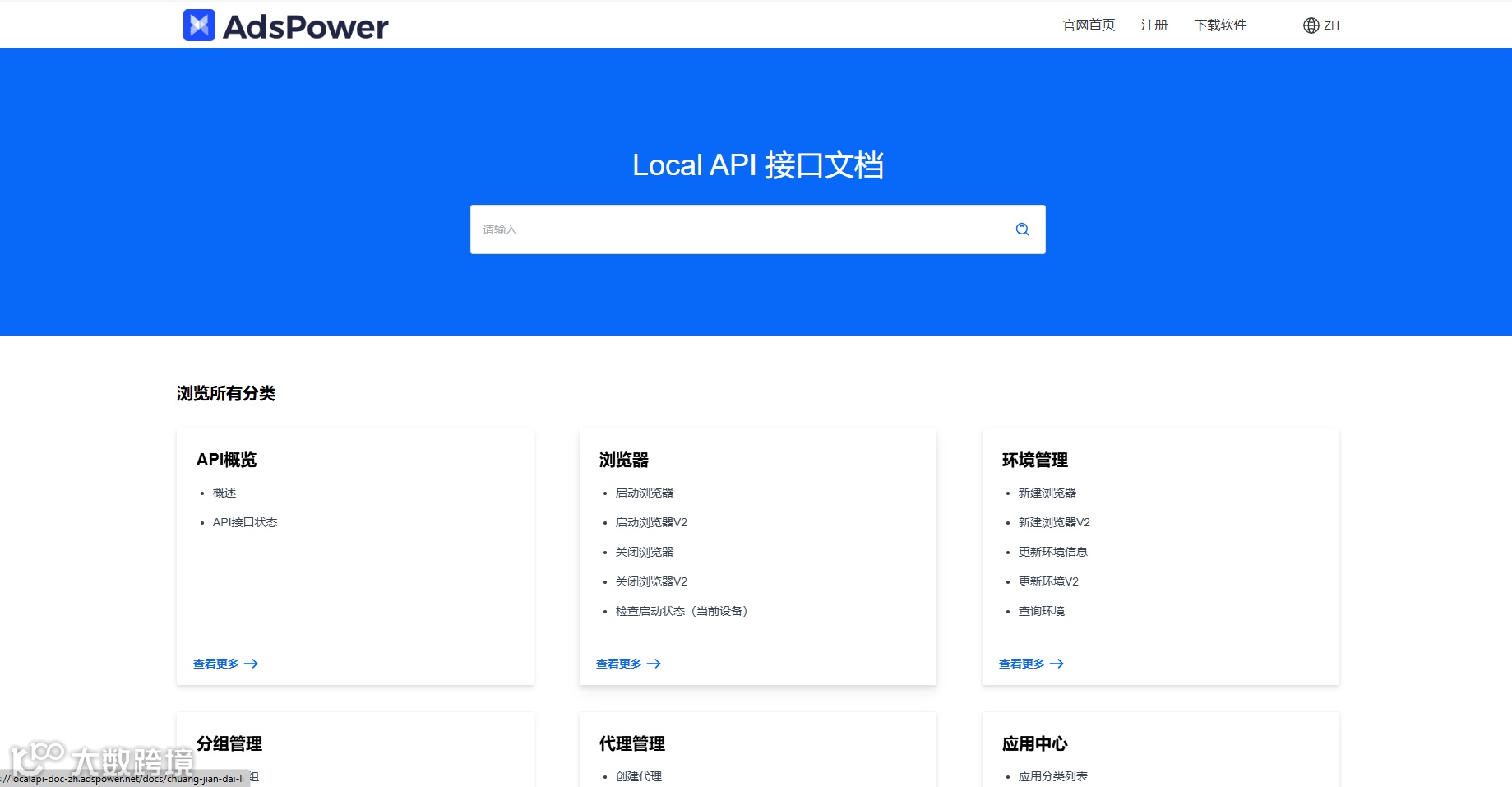Click arrow next to 查看更多 in API概览 card
This screenshot has height=787, width=1512.
[x=252, y=664]
